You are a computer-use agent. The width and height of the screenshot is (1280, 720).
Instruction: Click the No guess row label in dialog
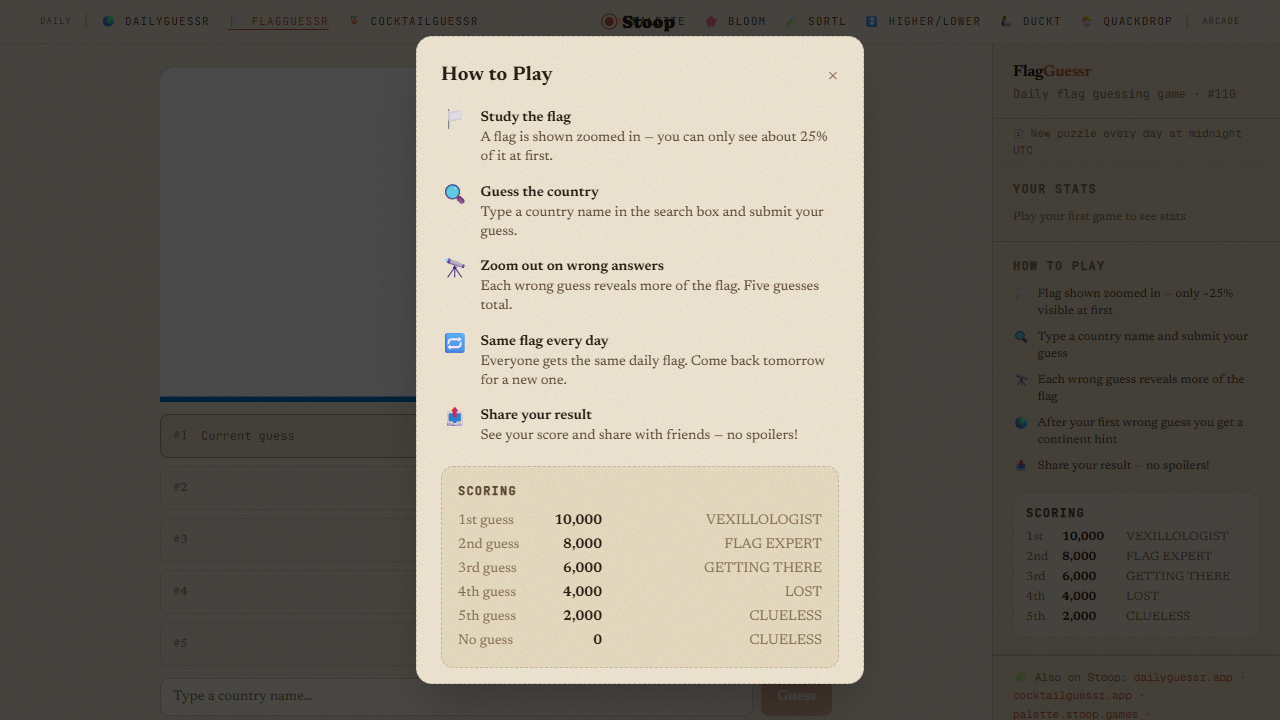click(485, 640)
